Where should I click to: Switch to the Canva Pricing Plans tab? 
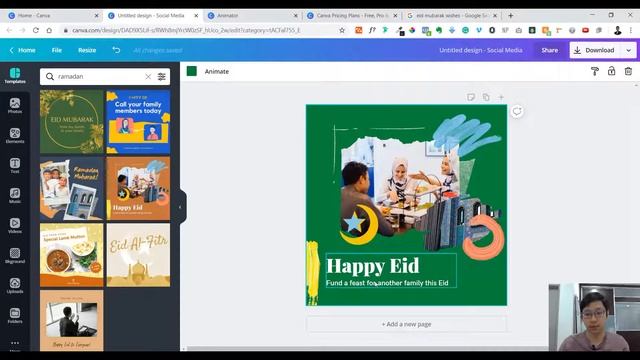[351, 16]
